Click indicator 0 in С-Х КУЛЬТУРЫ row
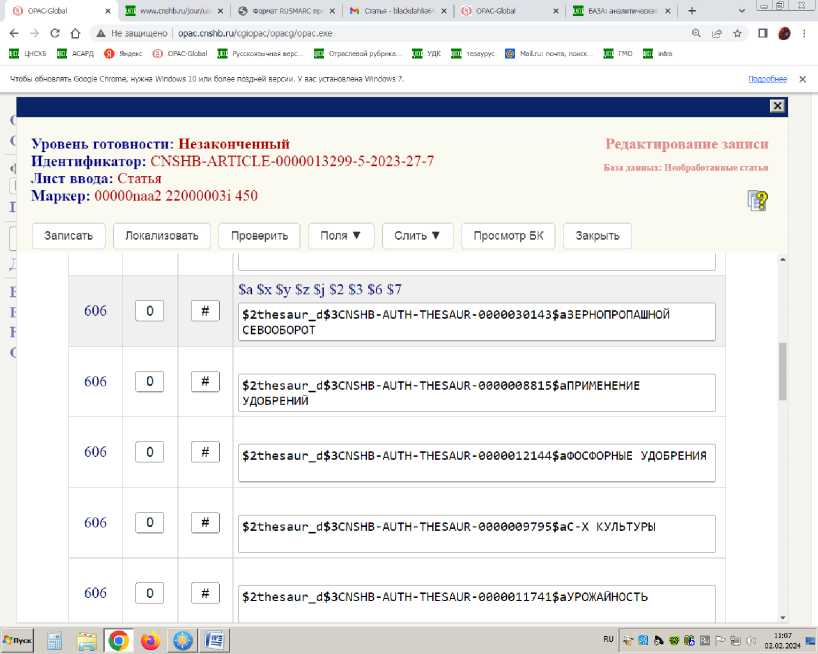Screen dimensions: 818x654 pos(149,522)
